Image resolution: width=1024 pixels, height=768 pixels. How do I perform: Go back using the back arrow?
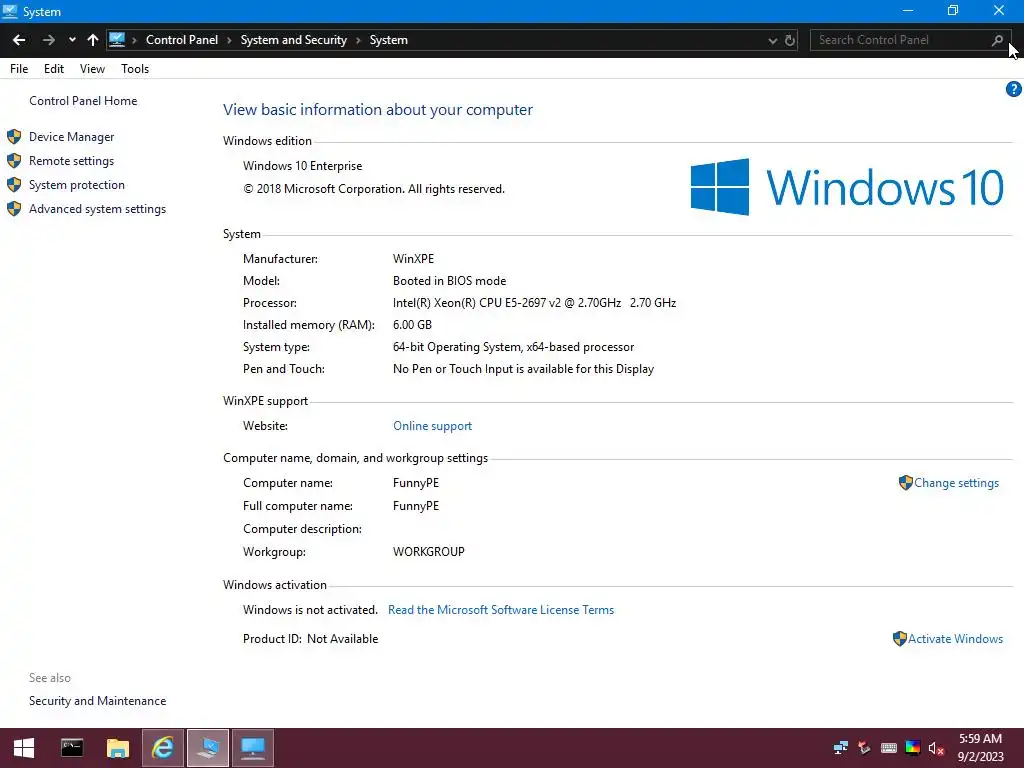coord(19,40)
